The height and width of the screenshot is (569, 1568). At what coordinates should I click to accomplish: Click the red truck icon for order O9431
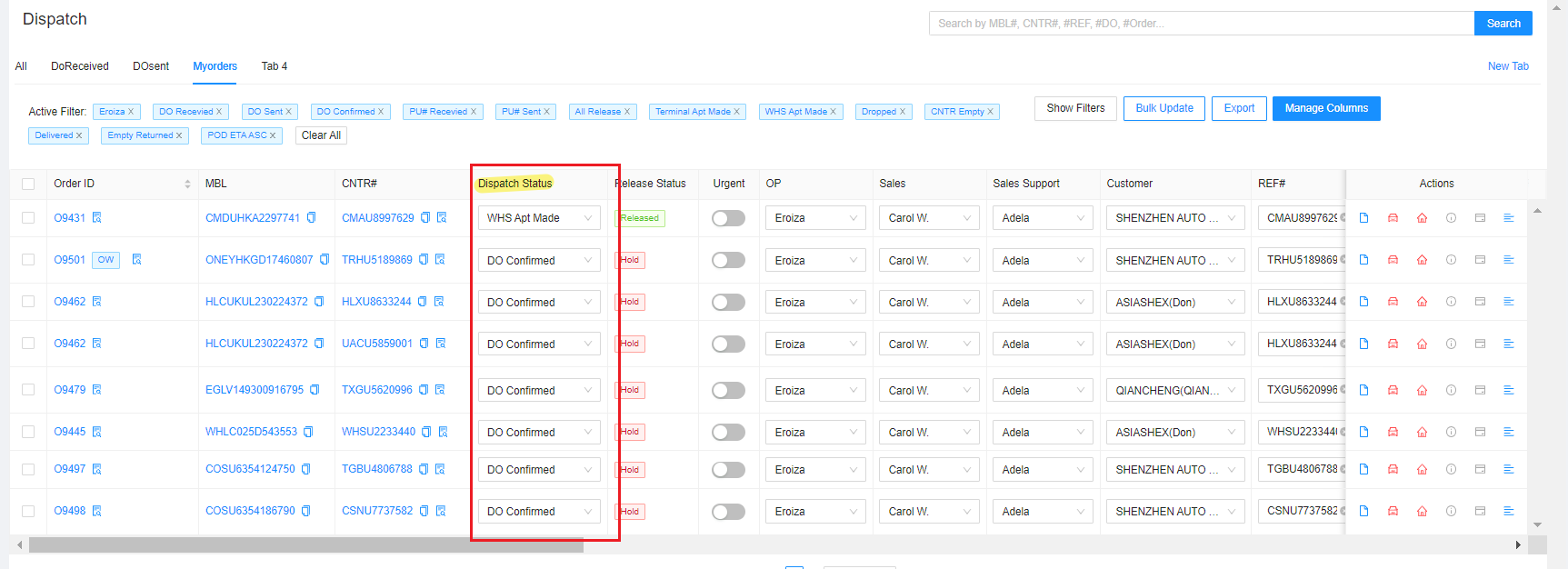[1393, 218]
